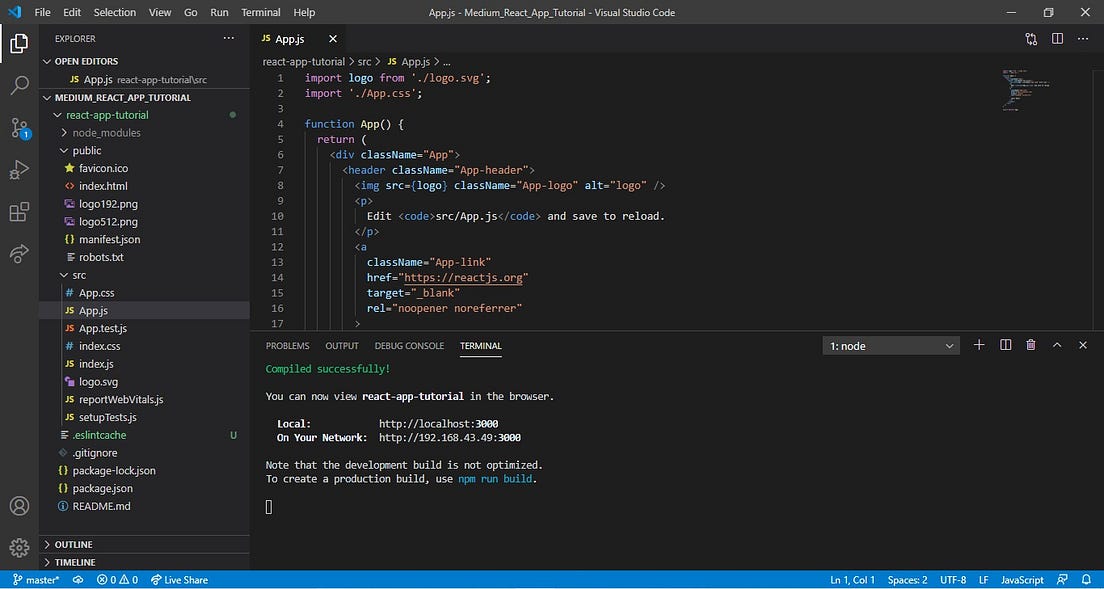1104x589 pixels.
Task: Open the Extensions view
Action: coord(20,212)
